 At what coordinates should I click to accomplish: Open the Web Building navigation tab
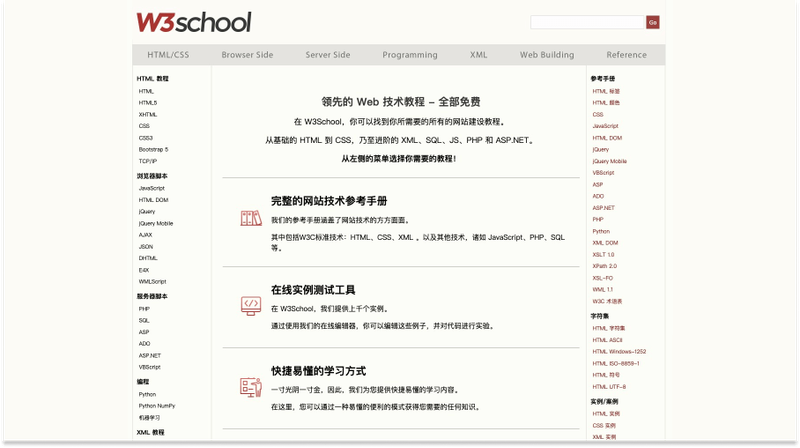(547, 55)
